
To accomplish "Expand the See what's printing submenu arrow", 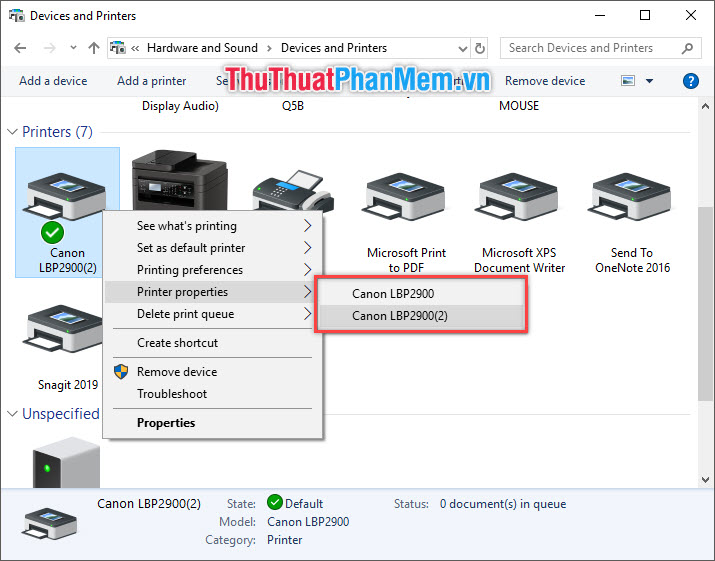I will 308,226.
